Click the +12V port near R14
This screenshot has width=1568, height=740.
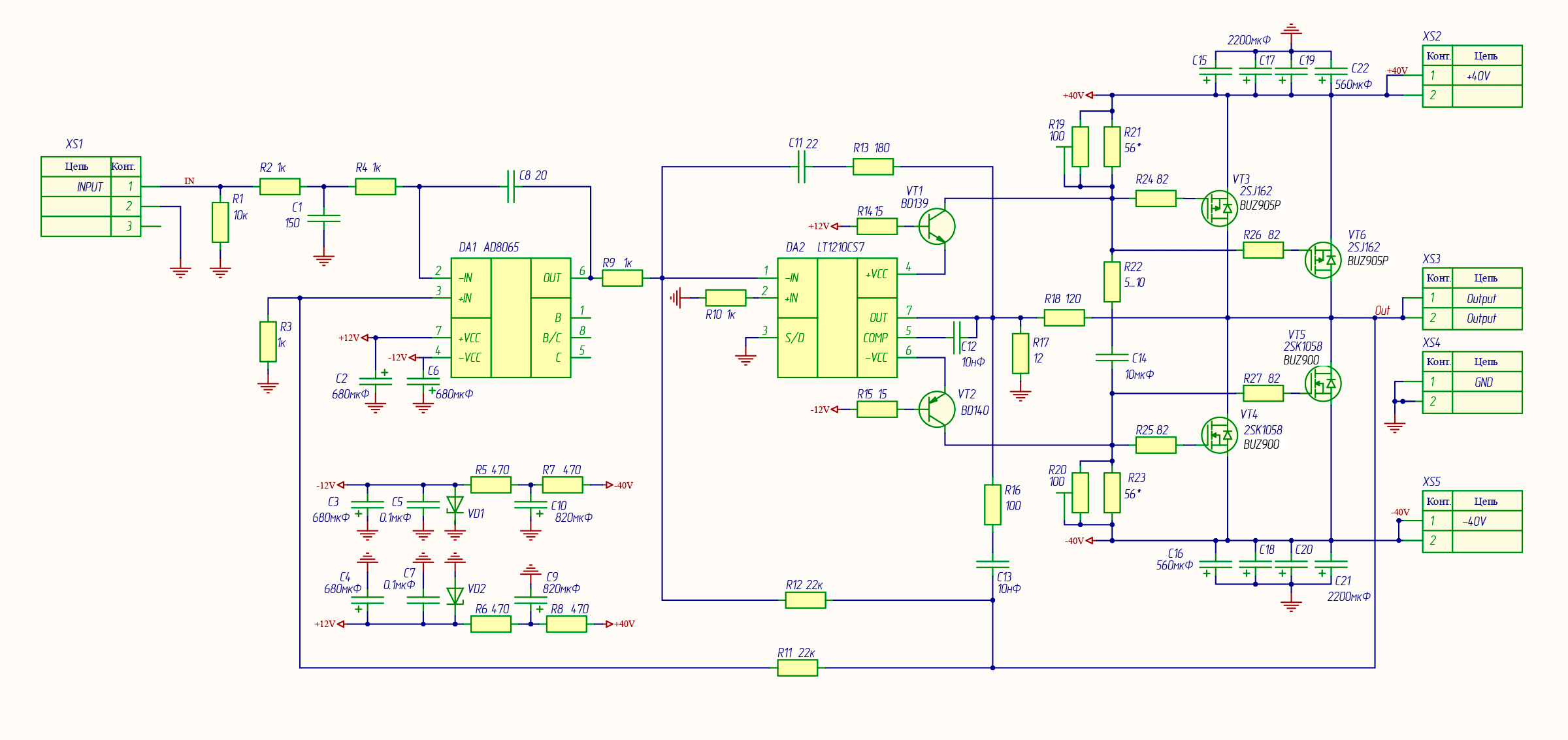823,227
